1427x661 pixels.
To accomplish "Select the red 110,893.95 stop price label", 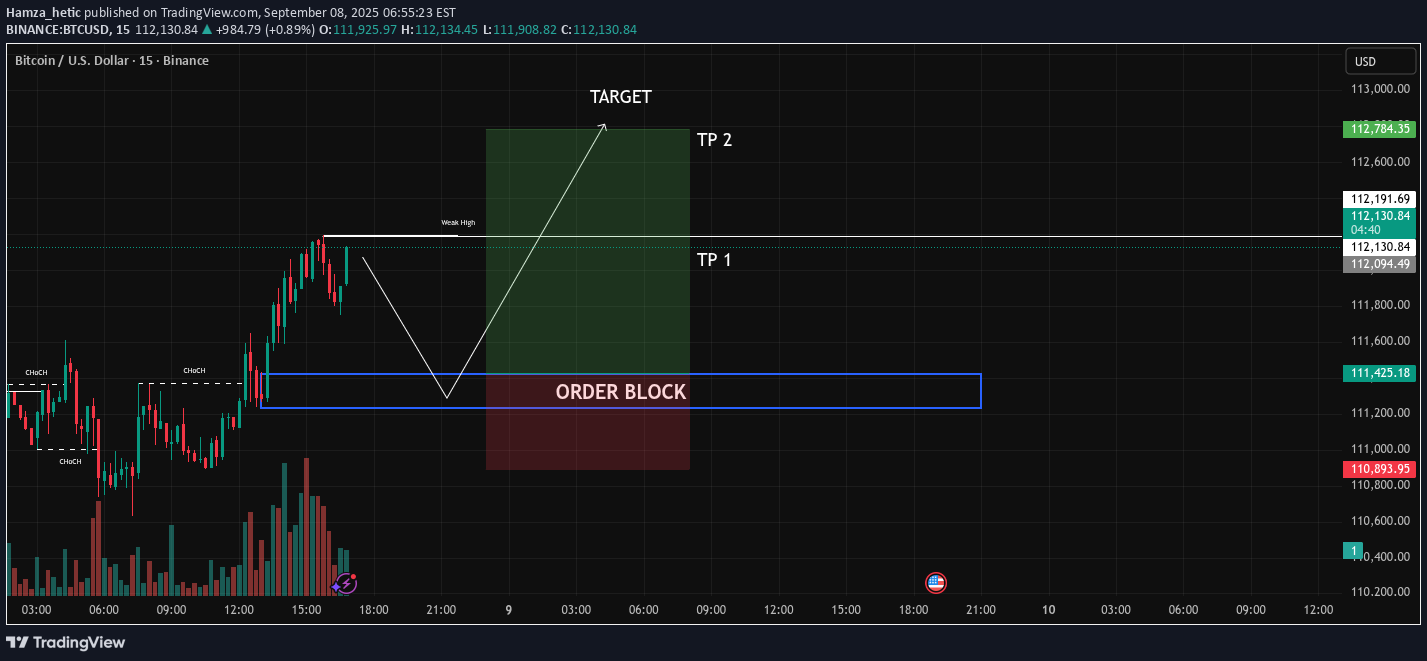I will tap(1379, 468).
